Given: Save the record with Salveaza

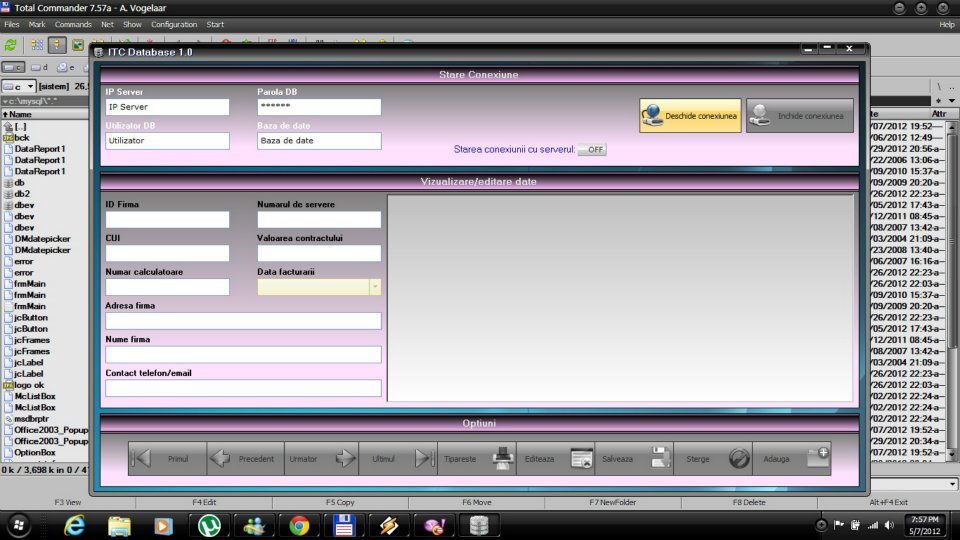Looking at the screenshot, I should (x=634, y=458).
